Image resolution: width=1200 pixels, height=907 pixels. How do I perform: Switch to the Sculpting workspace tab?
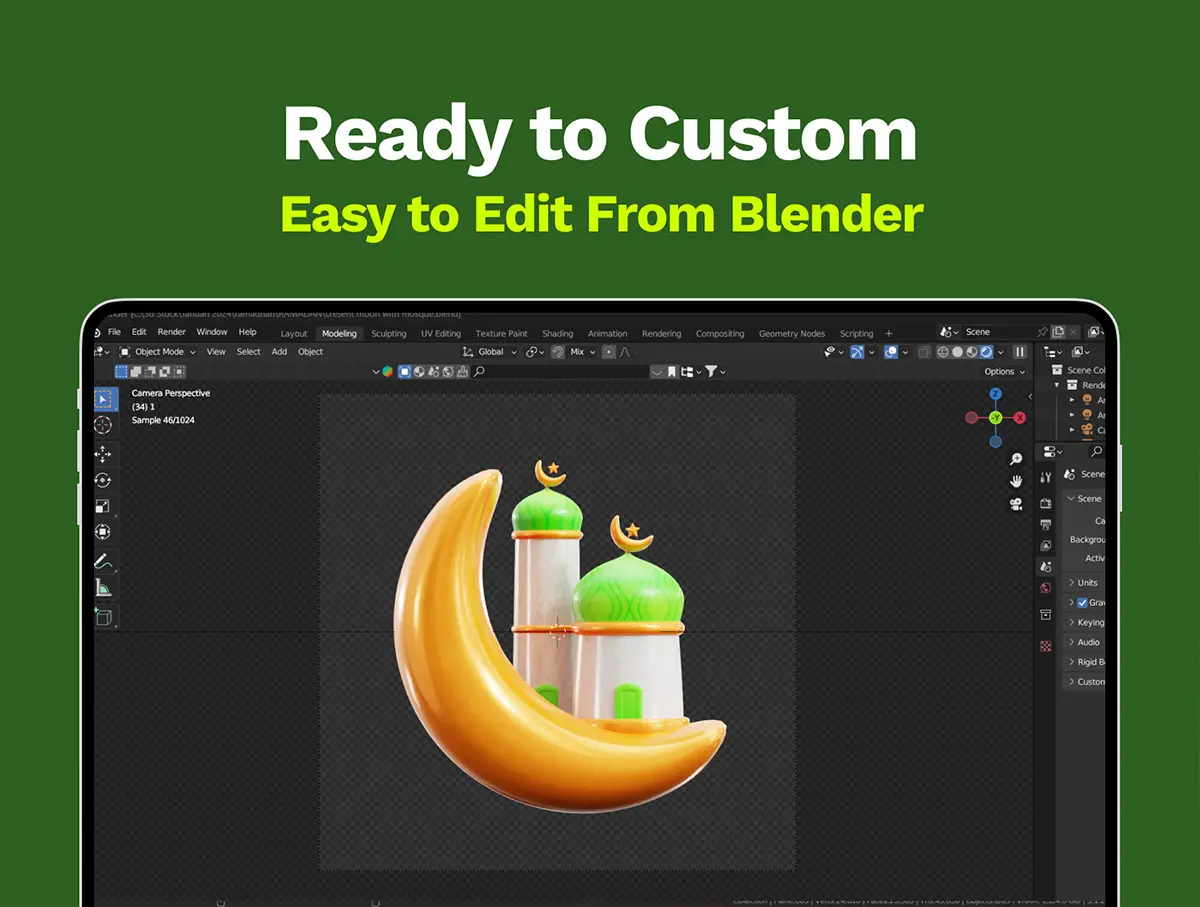pyautogui.click(x=389, y=334)
